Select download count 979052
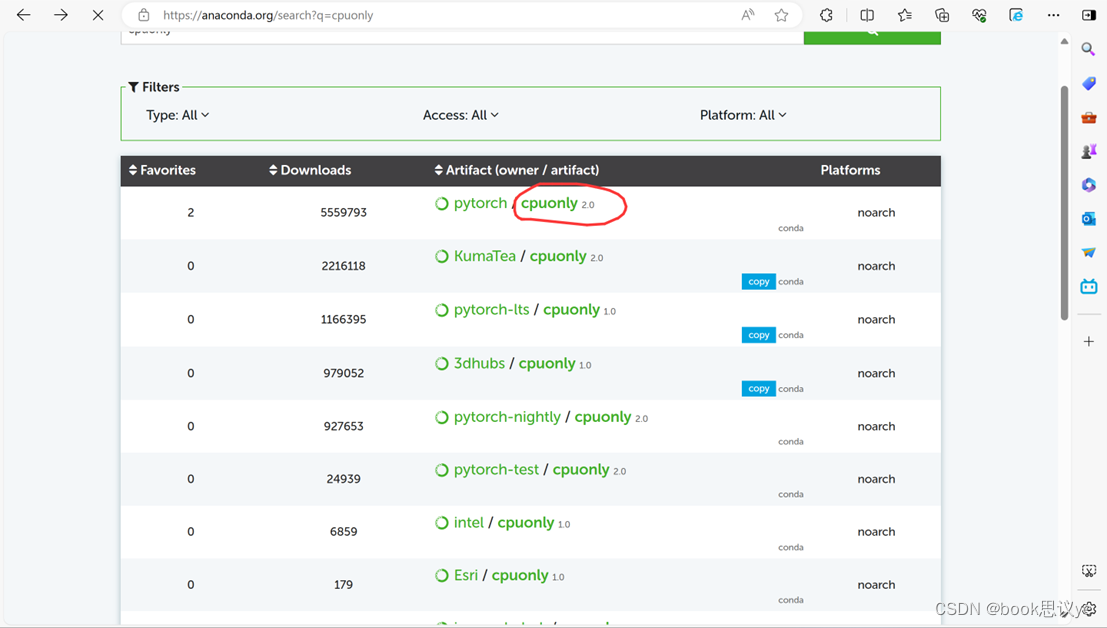Image resolution: width=1107 pixels, height=628 pixels. point(343,373)
